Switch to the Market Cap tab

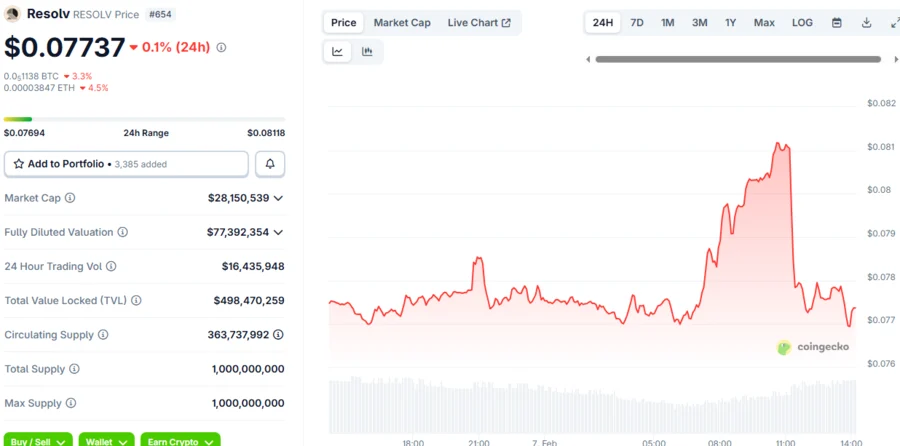pyautogui.click(x=402, y=23)
